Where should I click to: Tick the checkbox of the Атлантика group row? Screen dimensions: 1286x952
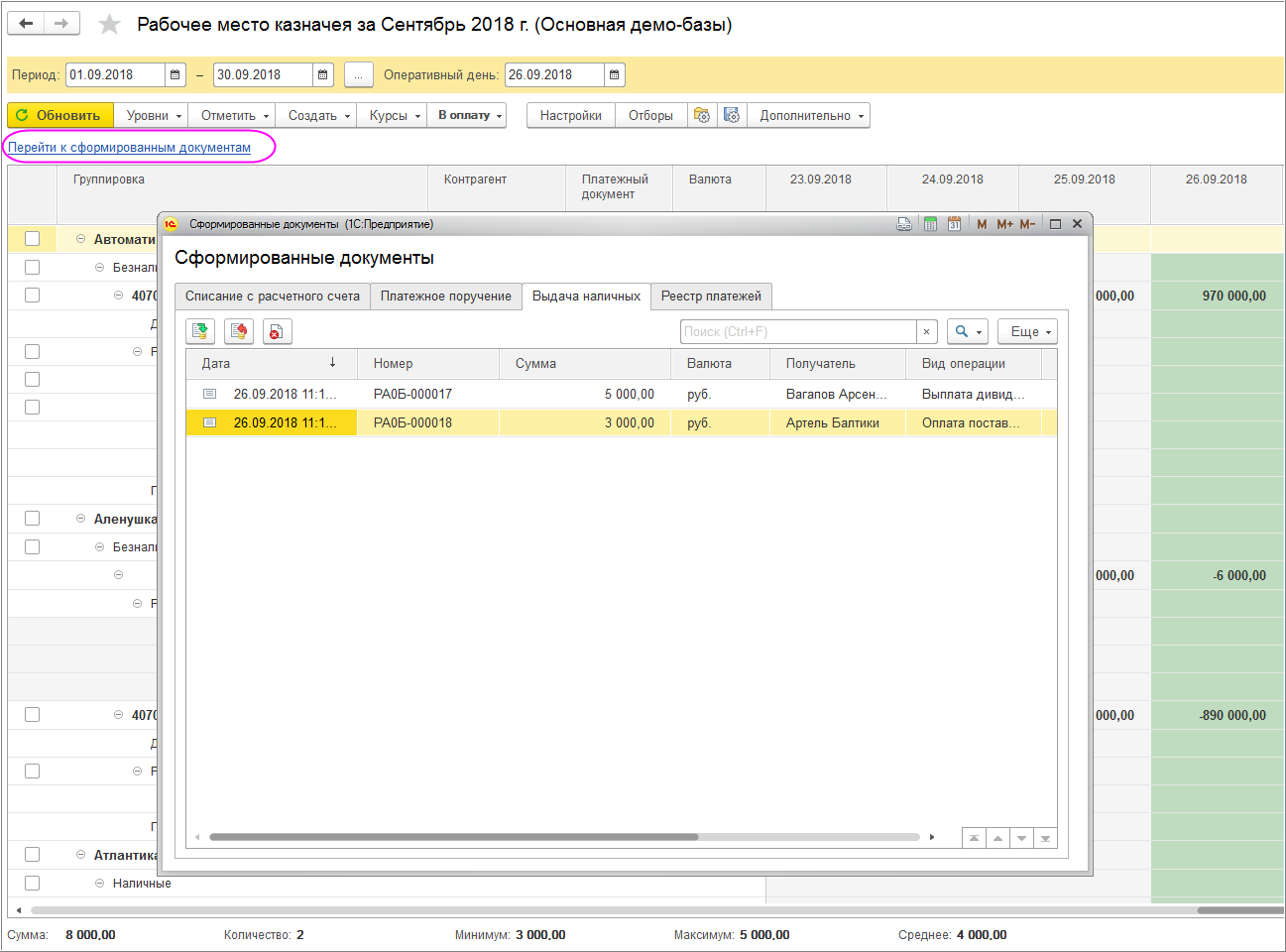tap(32, 855)
